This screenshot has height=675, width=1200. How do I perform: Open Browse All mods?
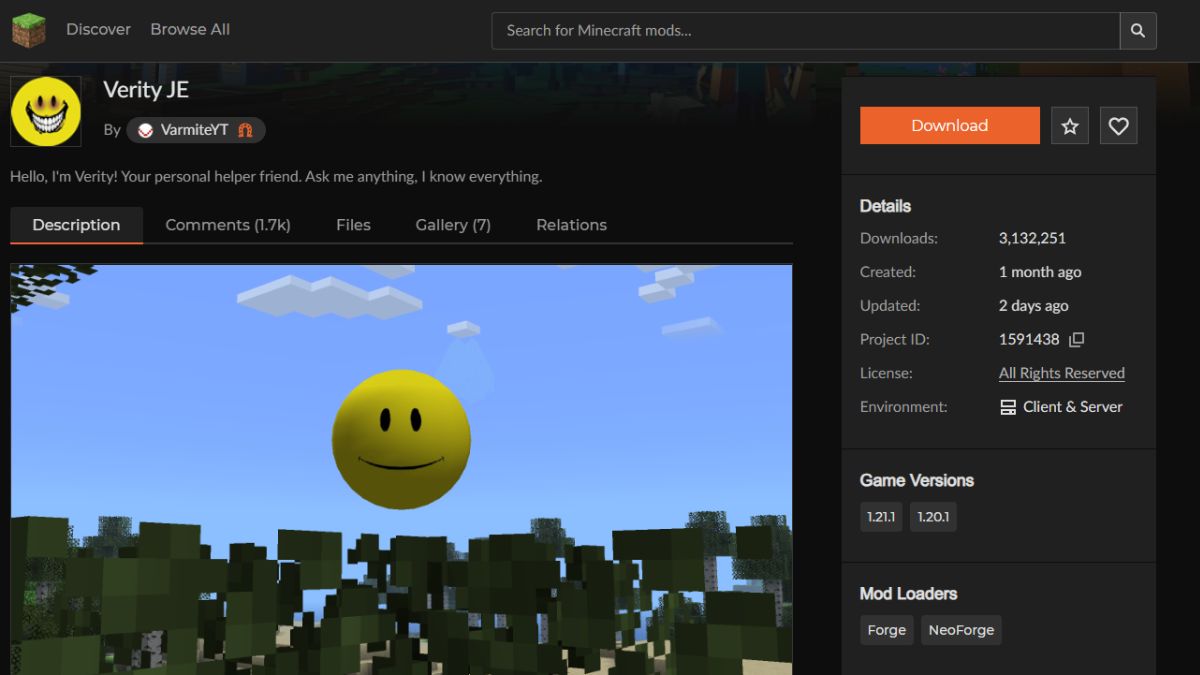(190, 30)
